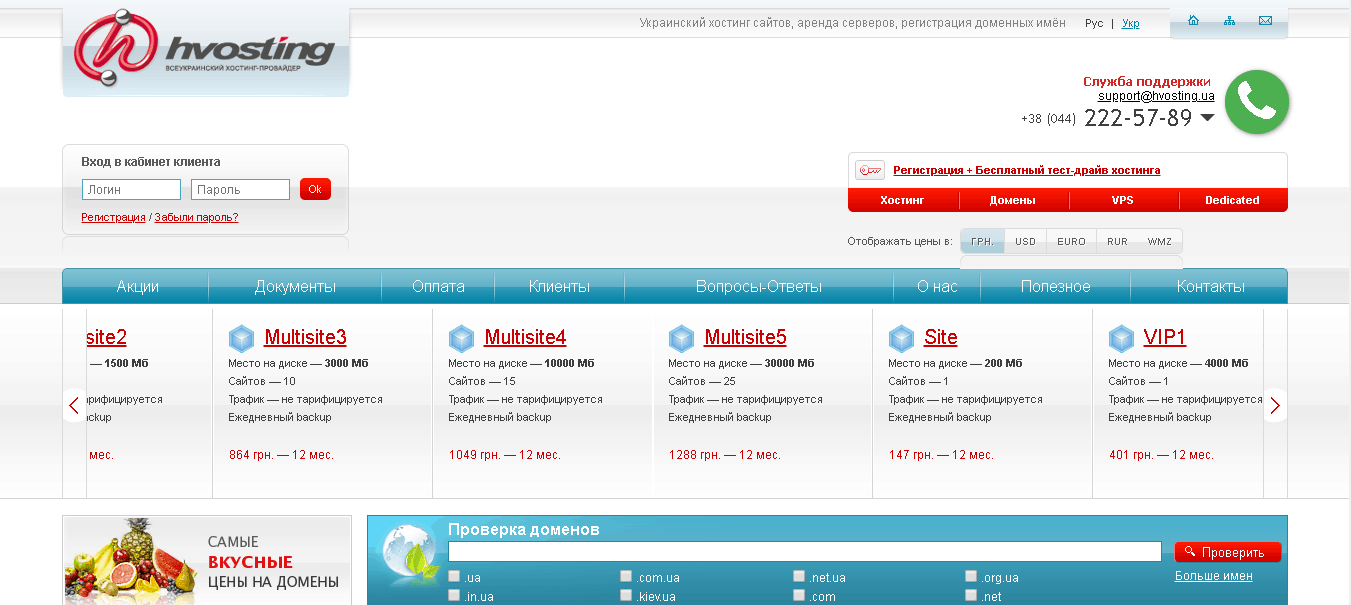Check the .net.ua domain checkbox

(x=799, y=576)
